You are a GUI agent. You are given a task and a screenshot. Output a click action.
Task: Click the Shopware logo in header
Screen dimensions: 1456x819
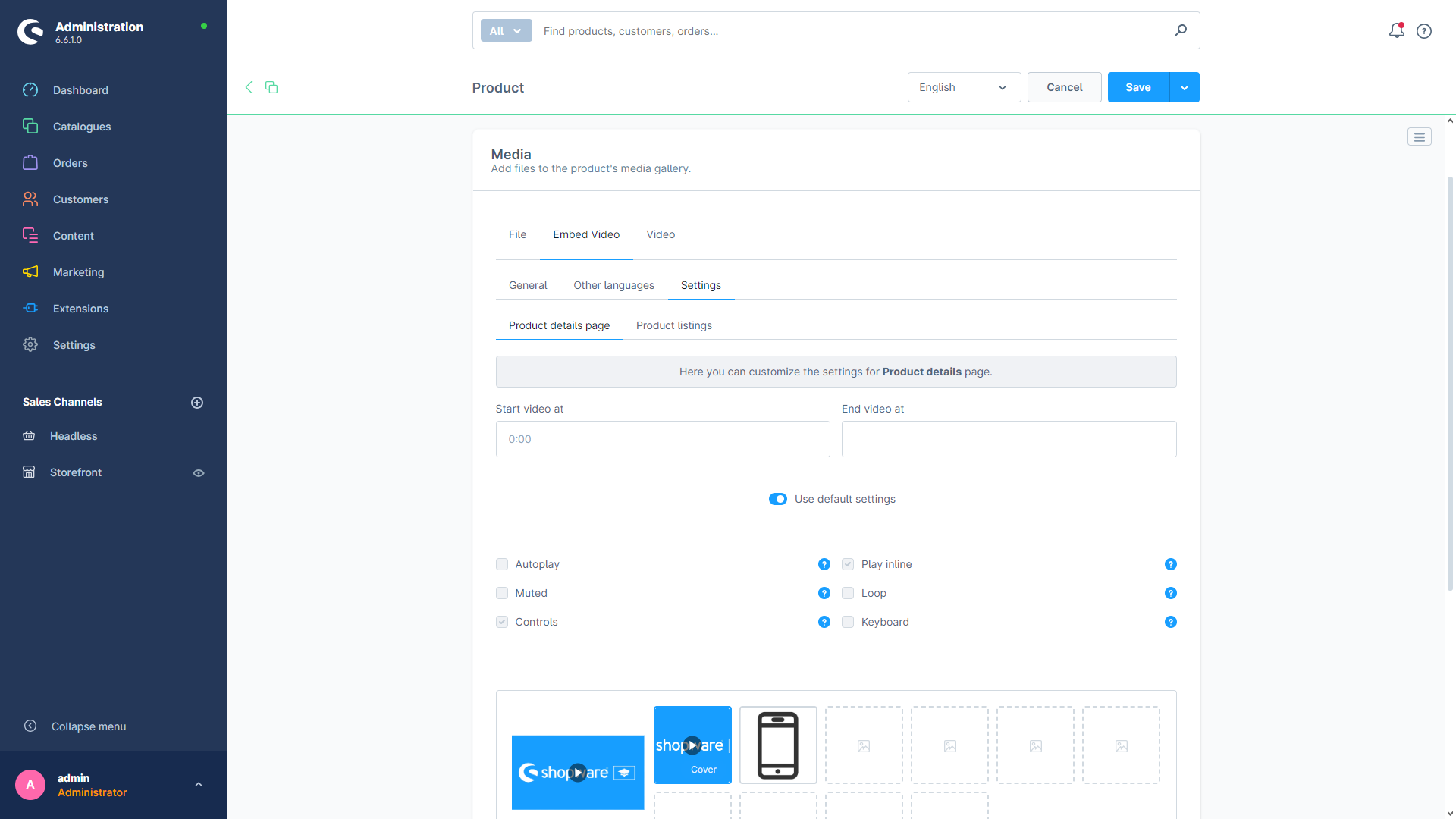[31, 32]
